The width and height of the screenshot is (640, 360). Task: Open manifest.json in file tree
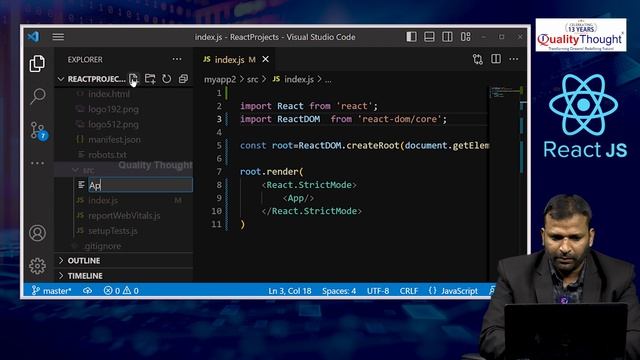(x=114, y=140)
